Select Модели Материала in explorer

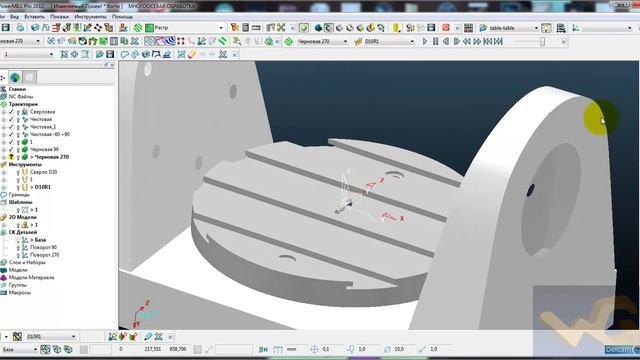31,278
